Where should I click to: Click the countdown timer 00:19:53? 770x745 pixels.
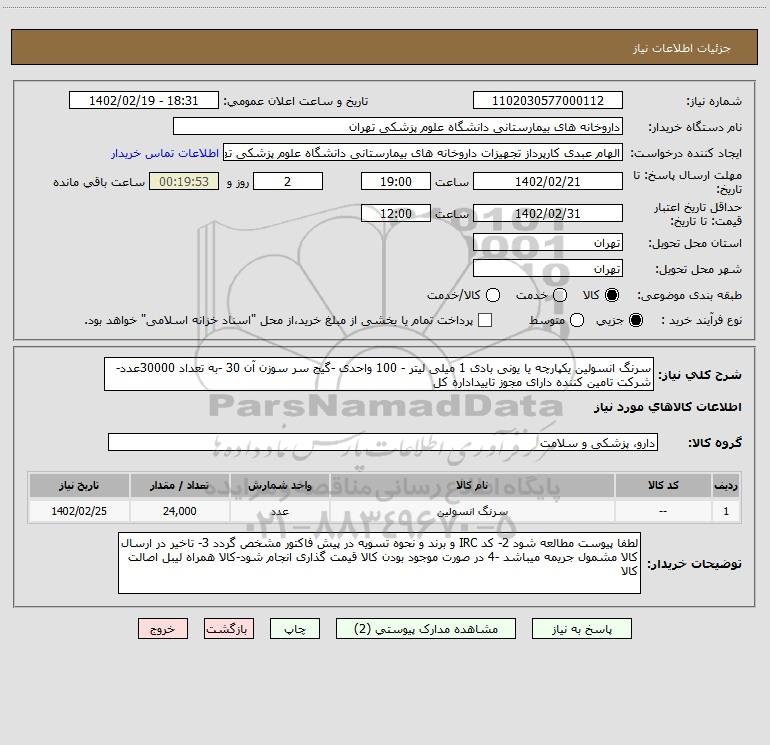coord(184,181)
